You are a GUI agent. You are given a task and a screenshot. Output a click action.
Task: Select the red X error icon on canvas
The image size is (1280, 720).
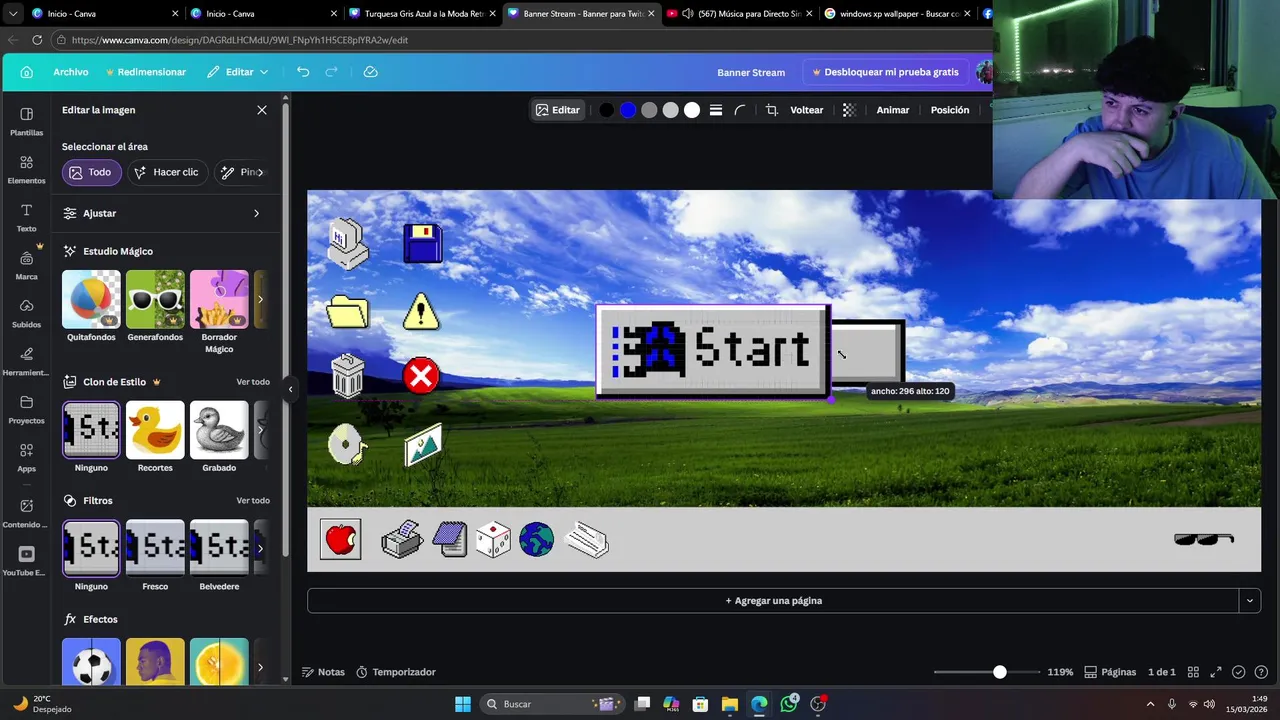pyautogui.click(x=421, y=376)
